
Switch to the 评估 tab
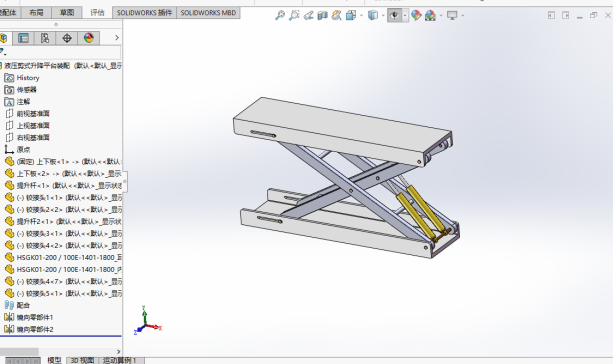pyautogui.click(x=97, y=13)
